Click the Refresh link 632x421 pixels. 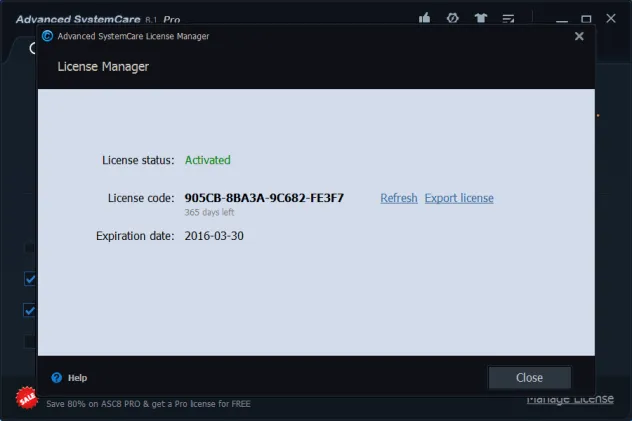[399, 198]
